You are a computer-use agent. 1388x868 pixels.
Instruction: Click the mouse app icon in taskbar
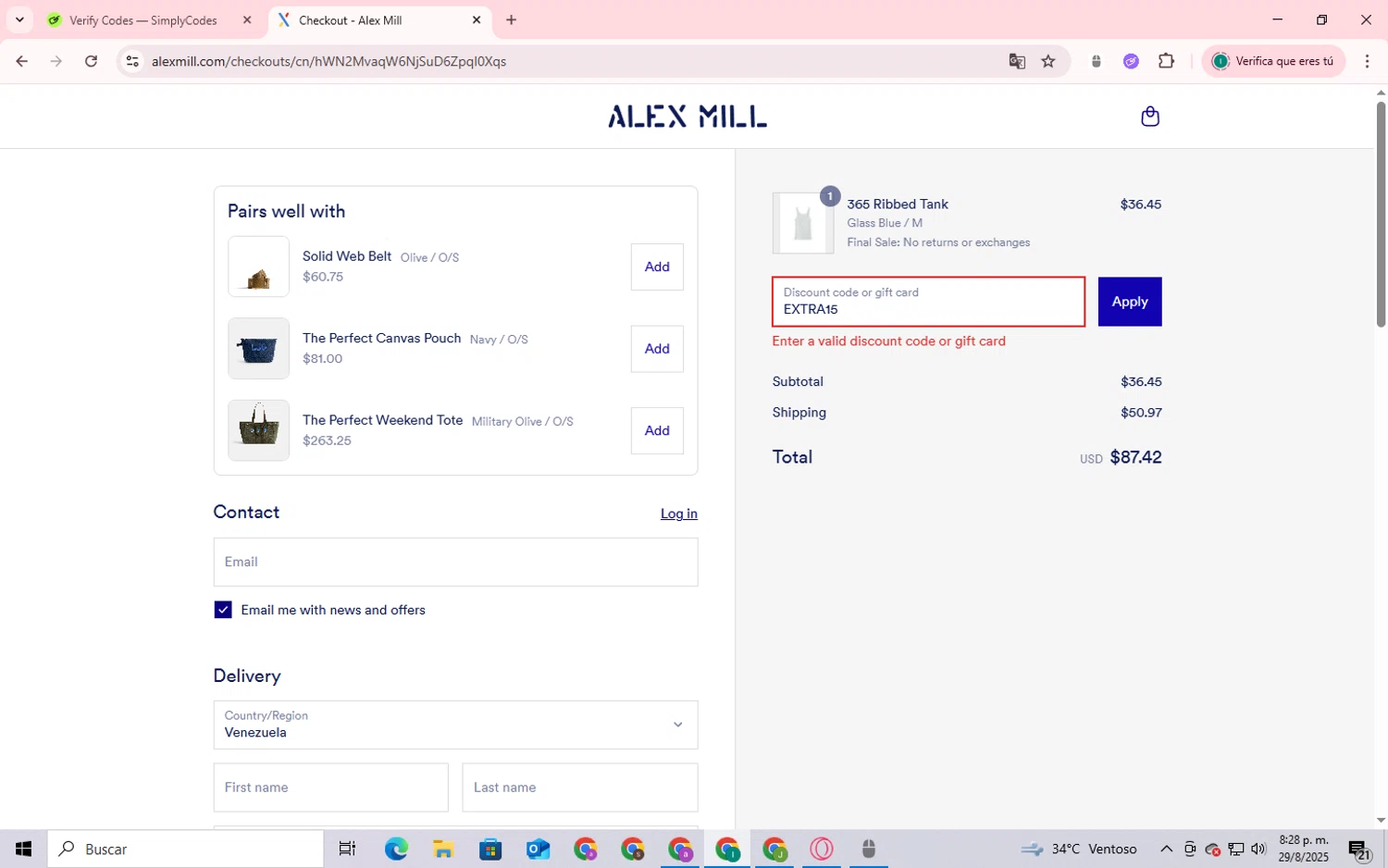click(869, 849)
